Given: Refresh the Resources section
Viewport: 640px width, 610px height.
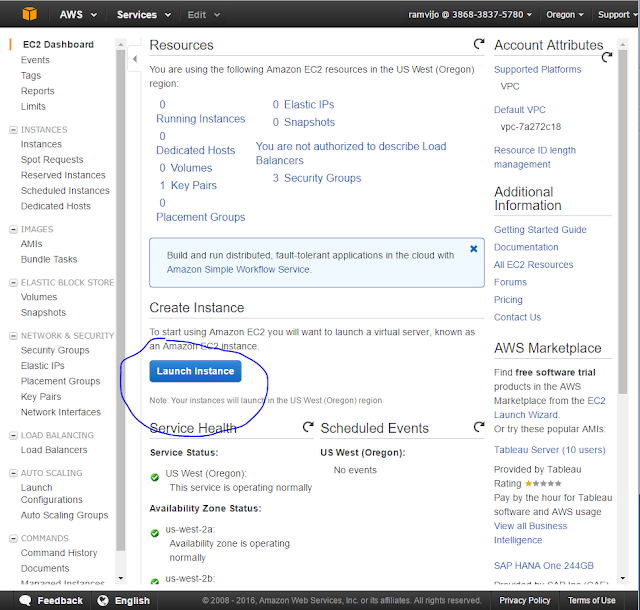Looking at the screenshot, I should pos(479,43).
